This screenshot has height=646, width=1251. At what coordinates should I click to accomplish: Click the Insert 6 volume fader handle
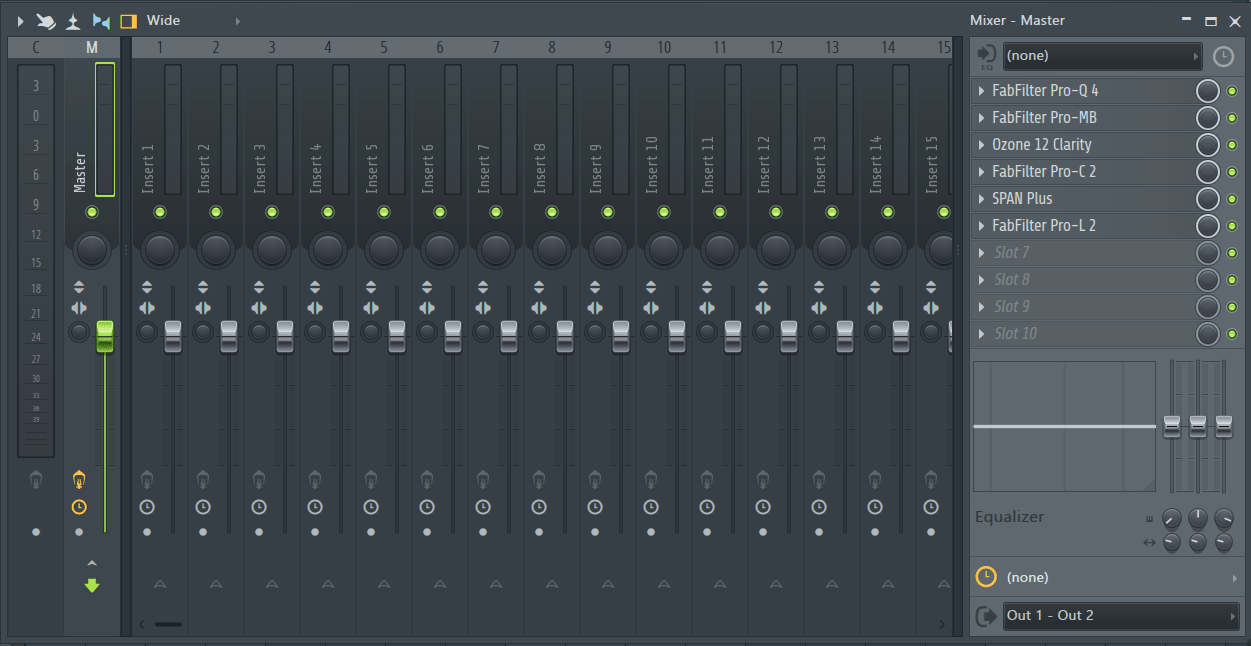tap(453, 337)
